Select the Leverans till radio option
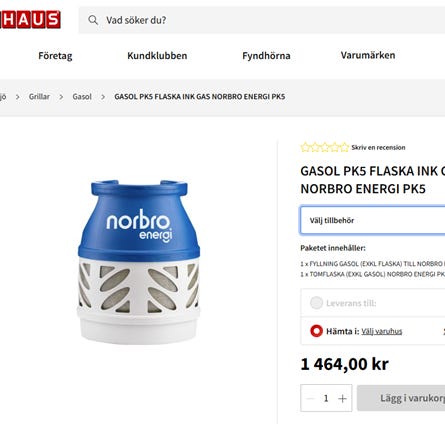445x445 pixels. tap(316, 303)
